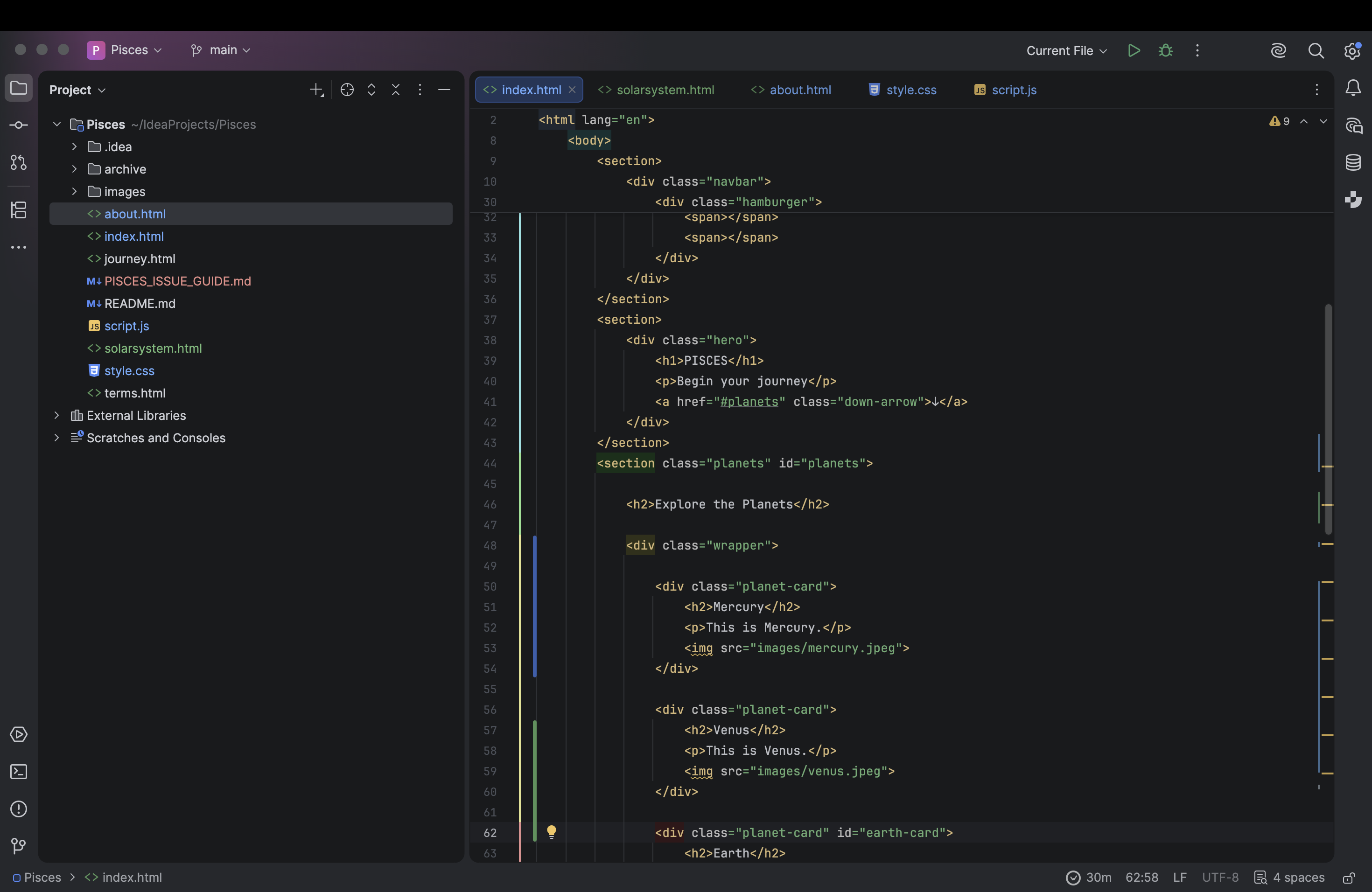Image resolution: width=1372 pixels, height=892 pixels.
Task: Click the 9 warnings inspection indicator
Action: tap(1279, 121)
